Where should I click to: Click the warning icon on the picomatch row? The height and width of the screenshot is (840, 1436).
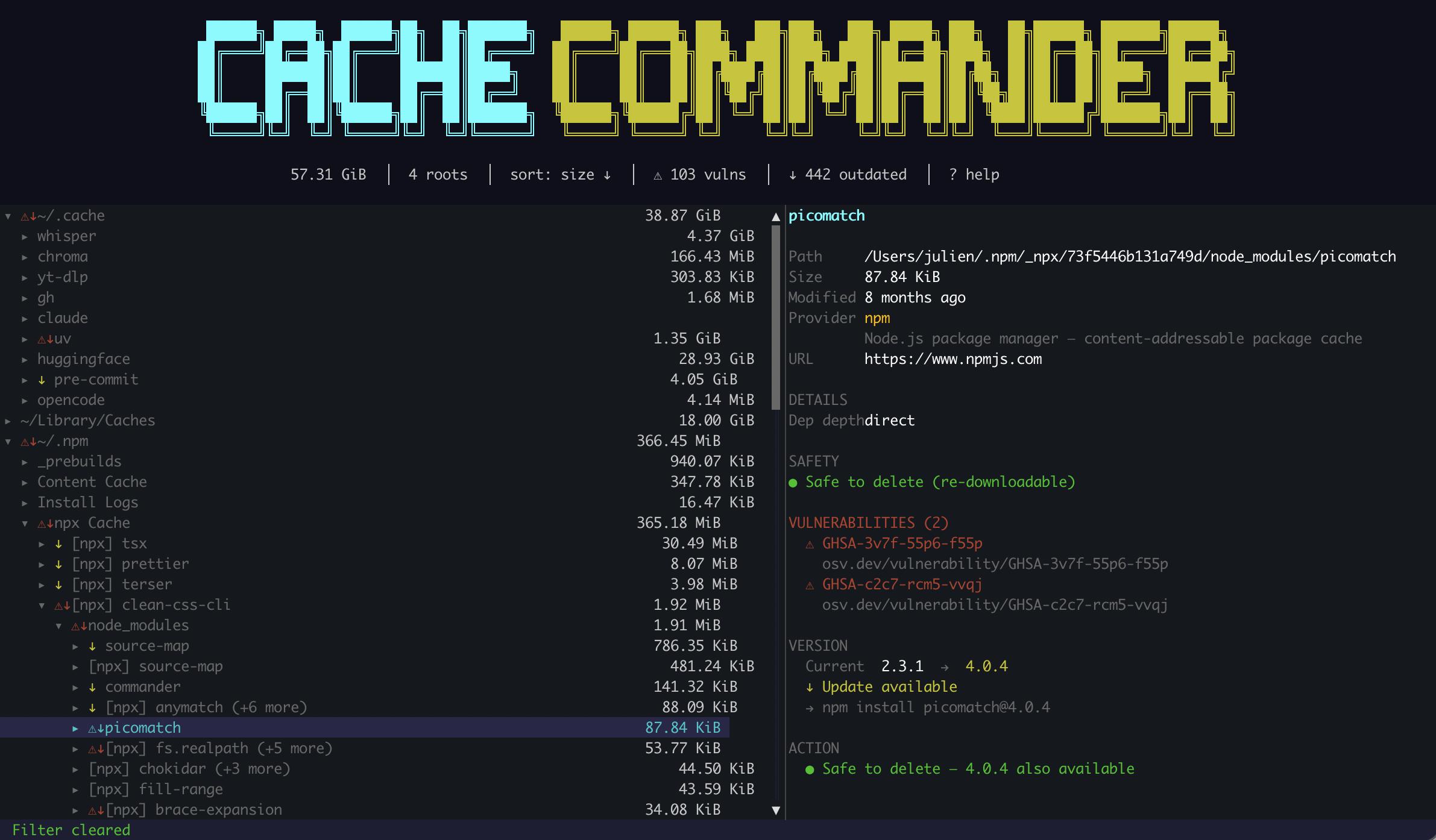click(91, 727)
